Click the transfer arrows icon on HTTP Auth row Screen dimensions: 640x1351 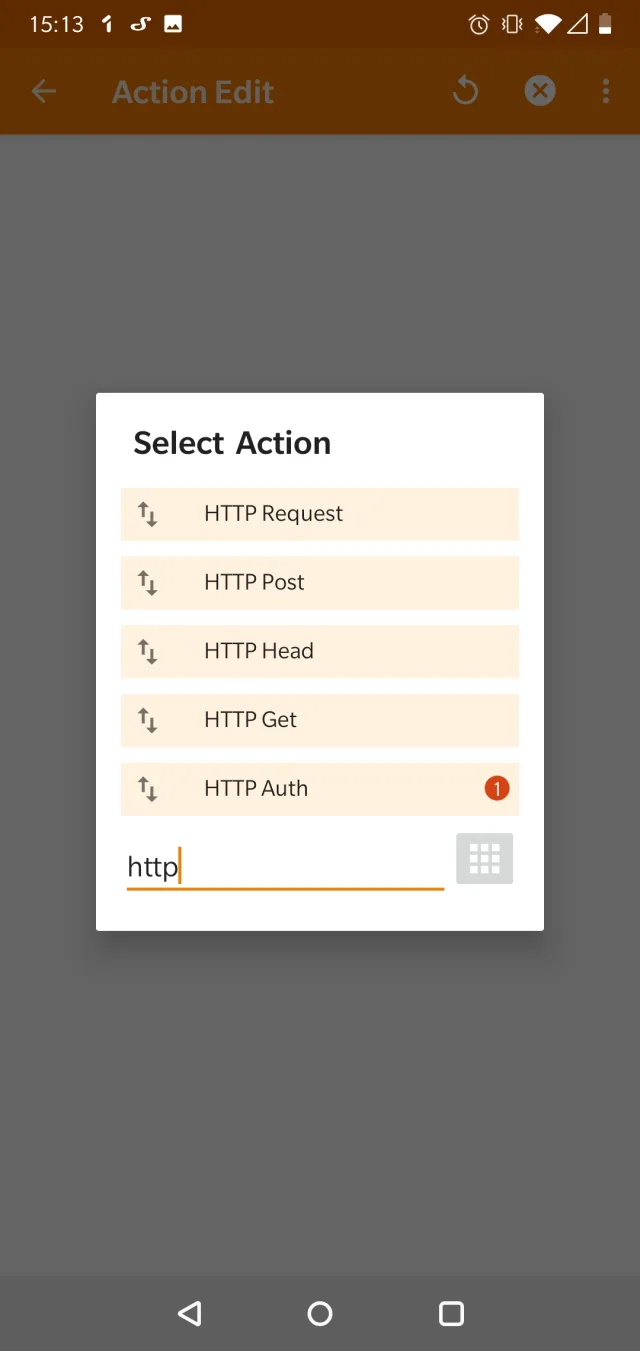(148, 789)
